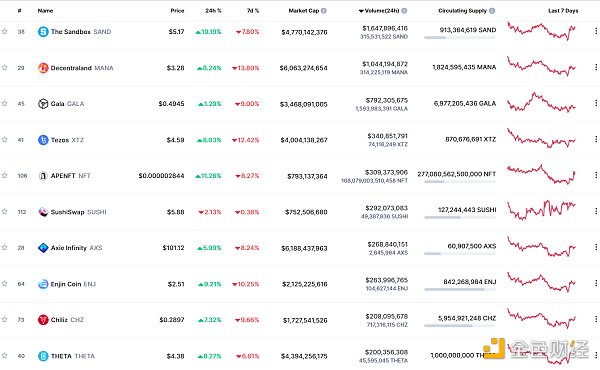
Task: Open the Gala row options menu
Action: click(x=596, y=103)
